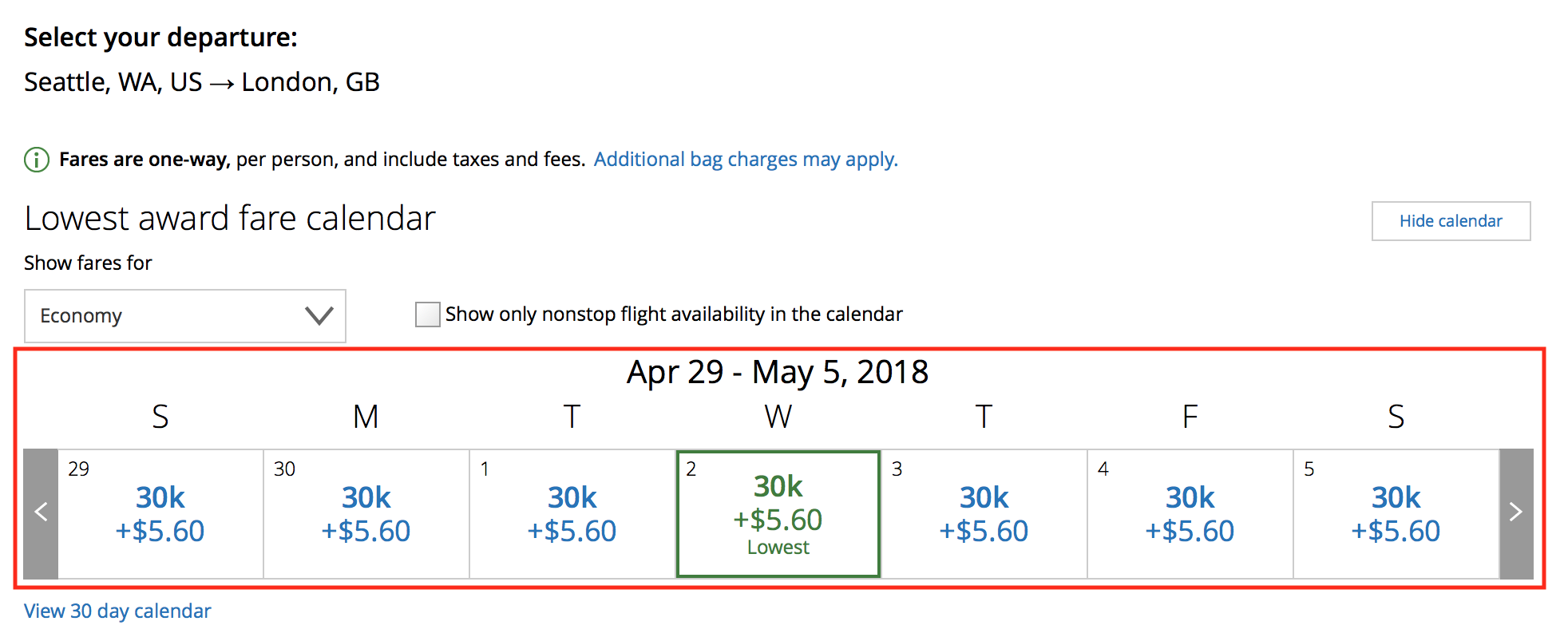Hide the award fare calendar
The image size is (1568, 637).
[1451, 221]
